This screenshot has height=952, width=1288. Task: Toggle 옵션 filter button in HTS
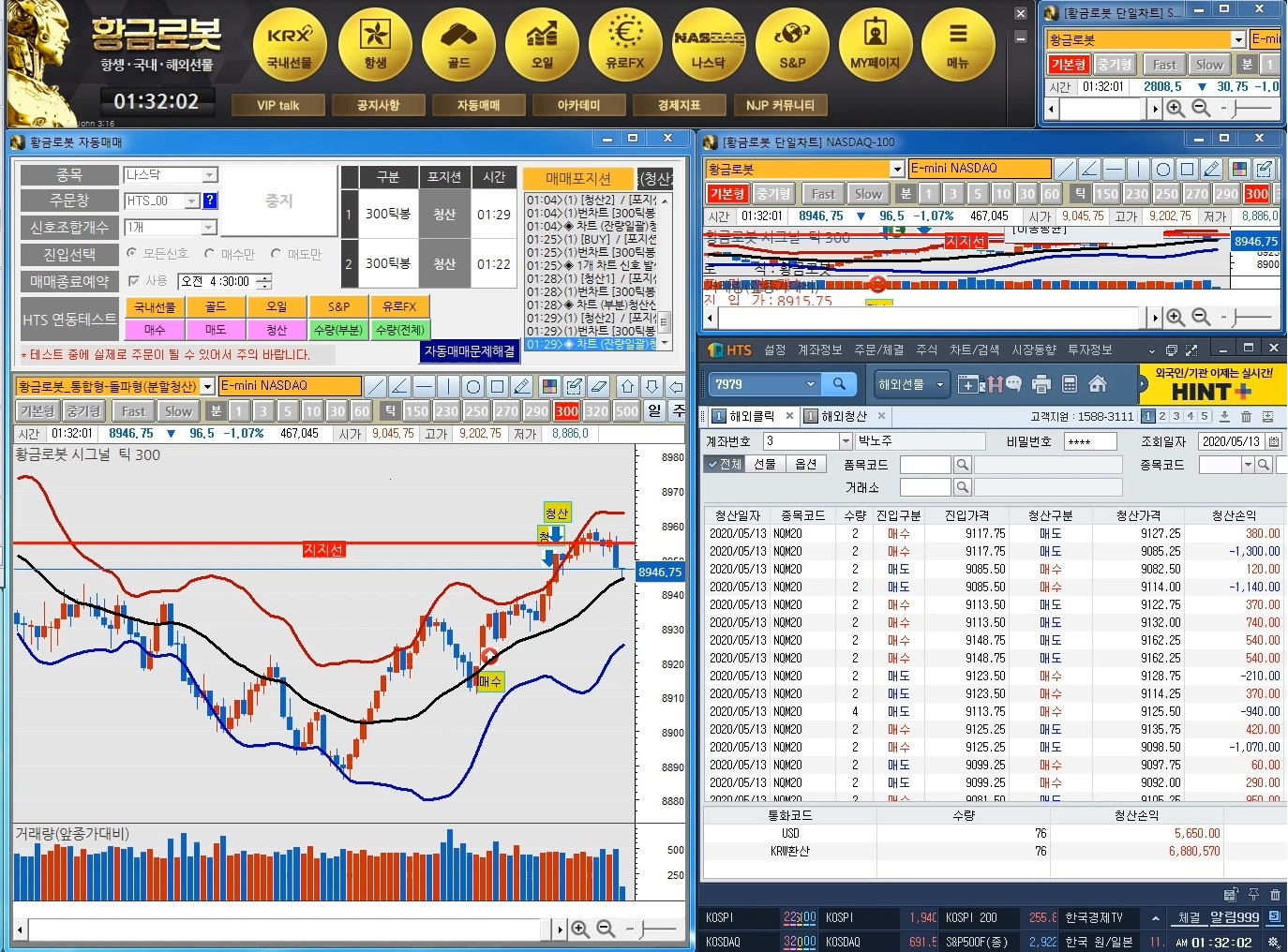tap(805, 464)
